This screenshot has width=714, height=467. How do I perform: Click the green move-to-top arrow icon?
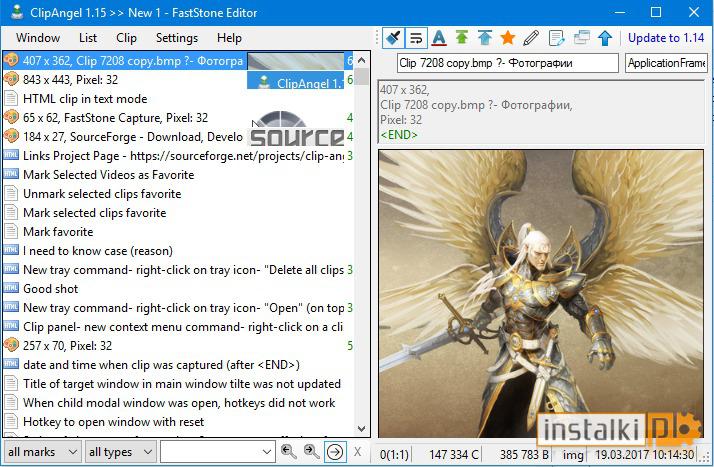pyautogui.click(x=462, y=38)
